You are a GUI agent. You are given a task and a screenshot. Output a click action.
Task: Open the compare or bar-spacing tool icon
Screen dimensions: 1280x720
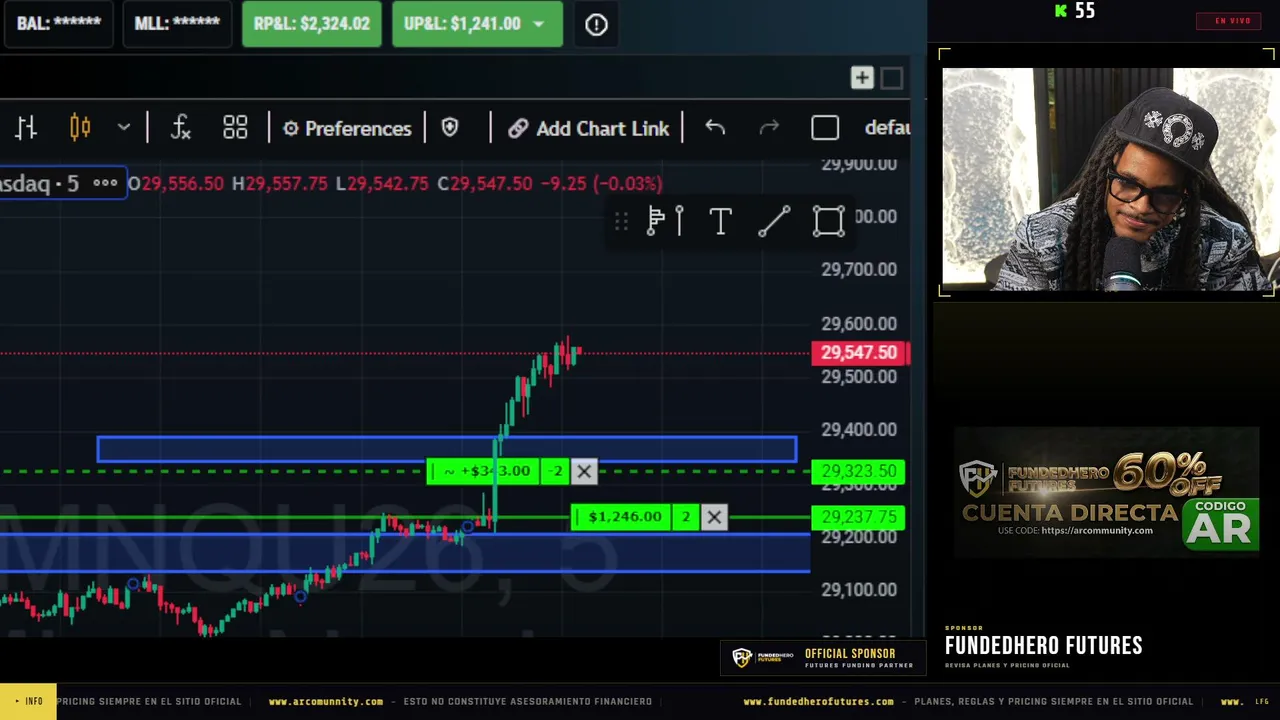coord(26,128)
